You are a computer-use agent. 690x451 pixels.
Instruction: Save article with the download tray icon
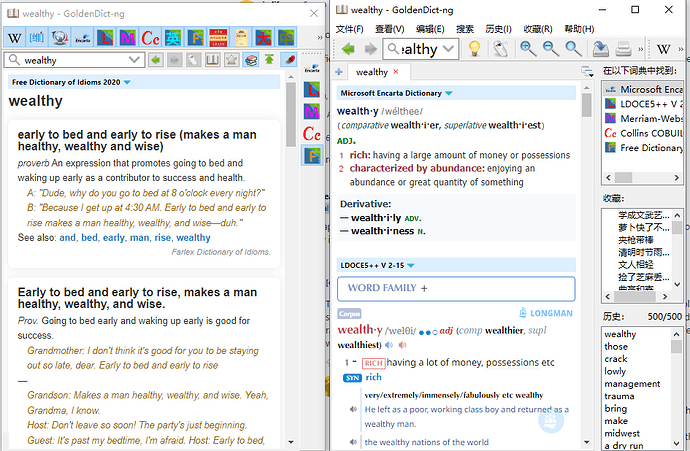click(600, 48)
